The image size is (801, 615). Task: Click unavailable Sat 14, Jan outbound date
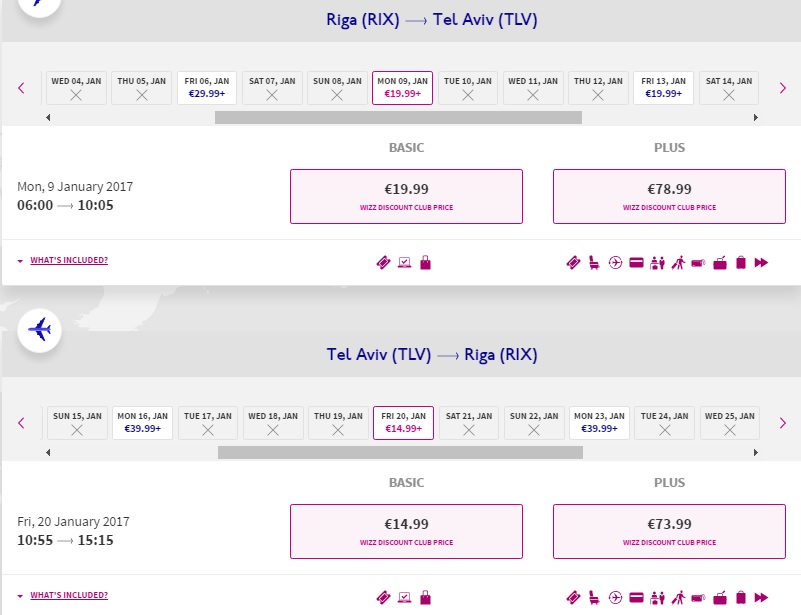coord(729,88)
